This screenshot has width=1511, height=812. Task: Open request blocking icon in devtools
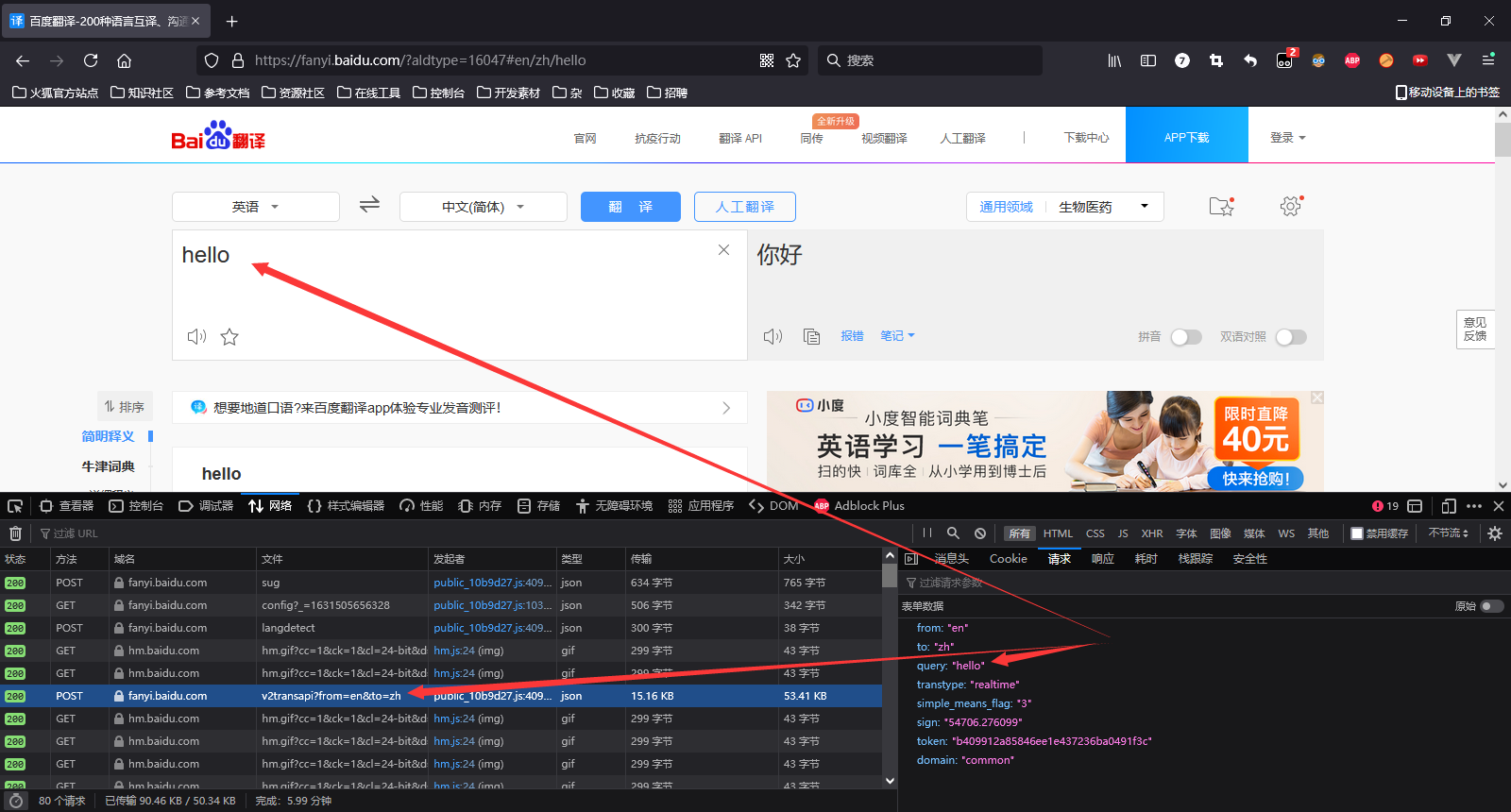tap(980, 533)
